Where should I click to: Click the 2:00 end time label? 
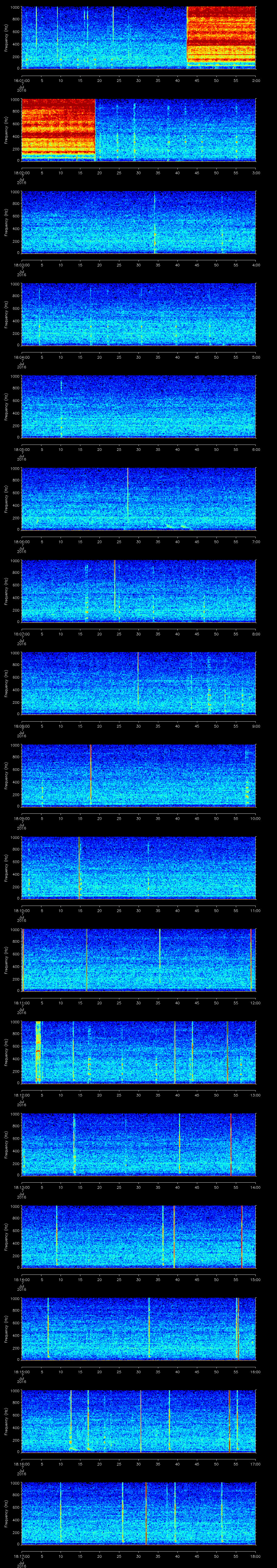pos(256,80)
